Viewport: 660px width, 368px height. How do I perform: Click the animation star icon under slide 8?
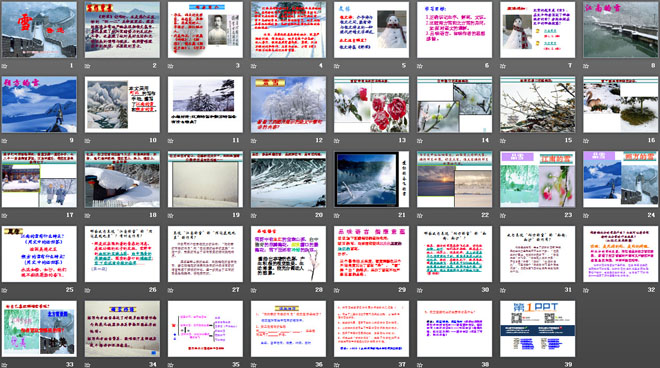pyautogui.click(x=586, y=66)
